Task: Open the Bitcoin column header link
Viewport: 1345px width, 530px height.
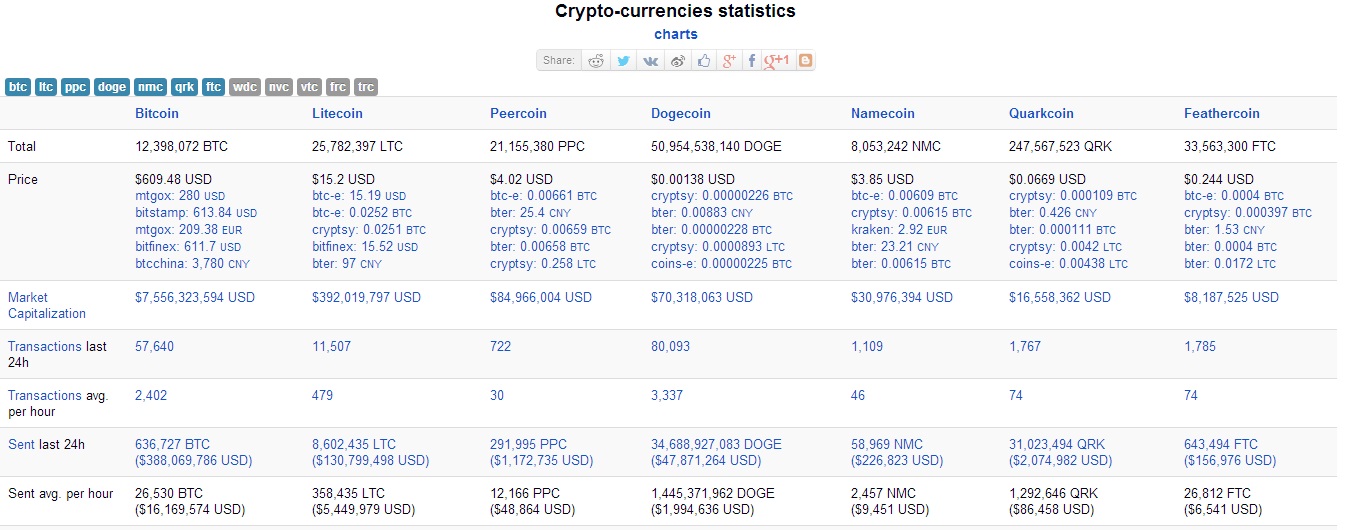Action: (x=157, y=113)
